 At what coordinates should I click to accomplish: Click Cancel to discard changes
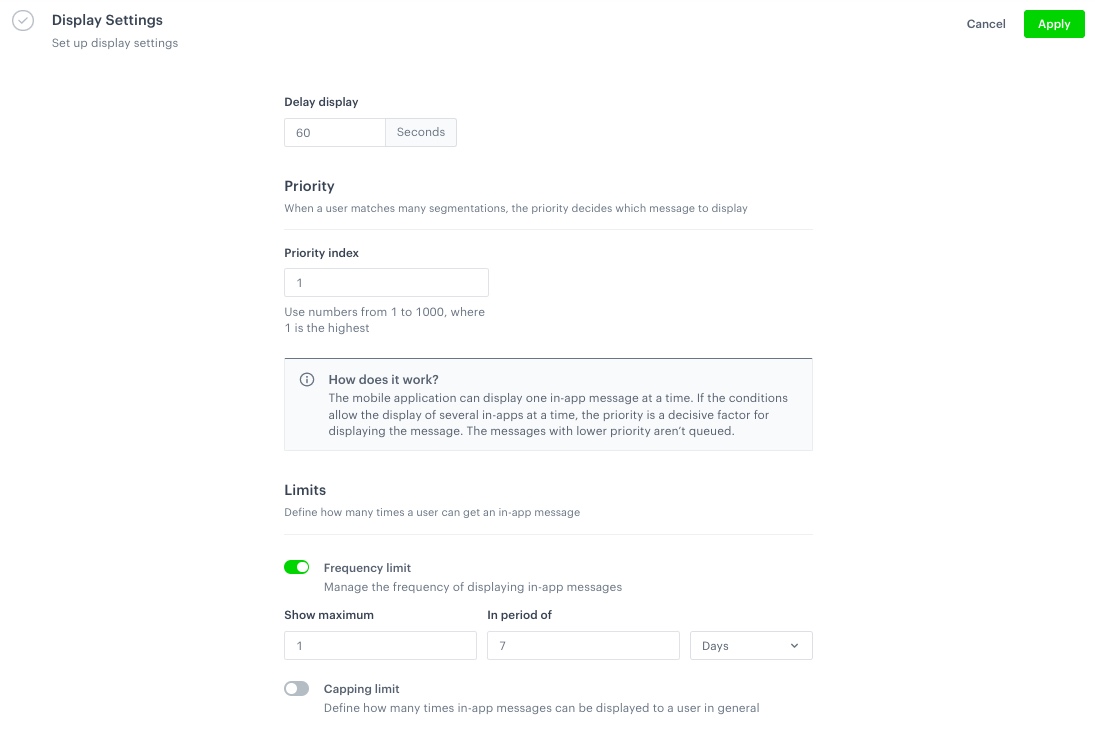985,23
